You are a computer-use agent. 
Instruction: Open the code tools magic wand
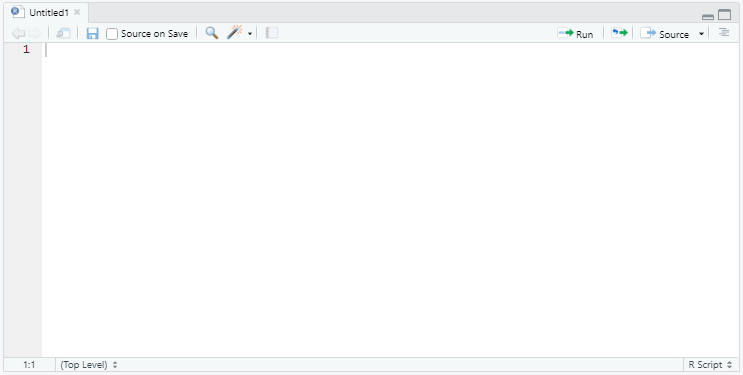click(x=235, y=33)
